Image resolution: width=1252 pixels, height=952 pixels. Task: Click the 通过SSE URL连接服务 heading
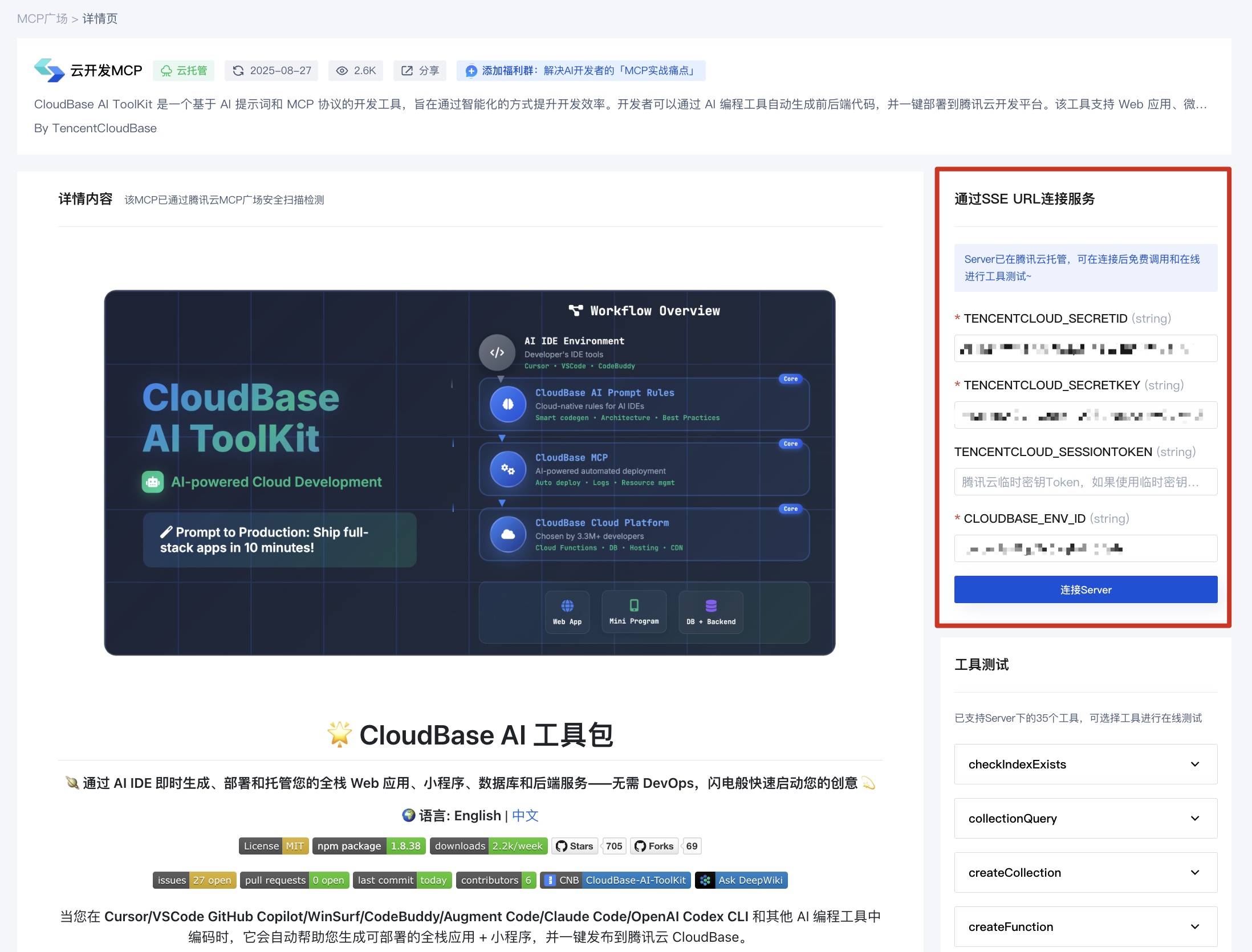click(1025, 199)
